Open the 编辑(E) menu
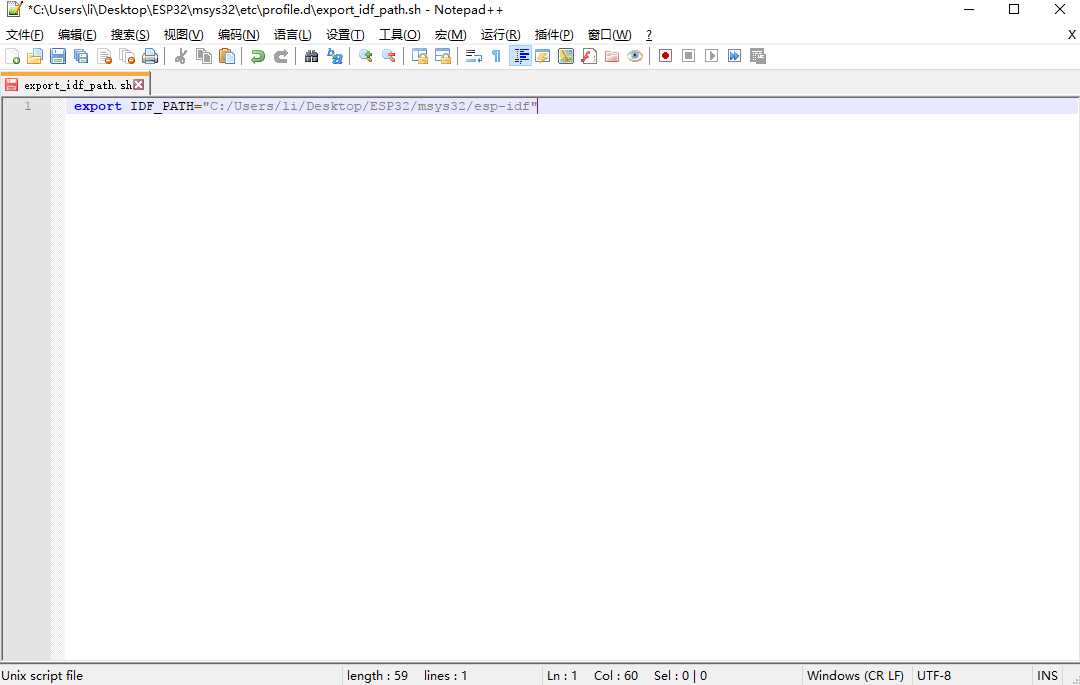The height and width of the screenshot is (685, 1080). pos(77,34)
